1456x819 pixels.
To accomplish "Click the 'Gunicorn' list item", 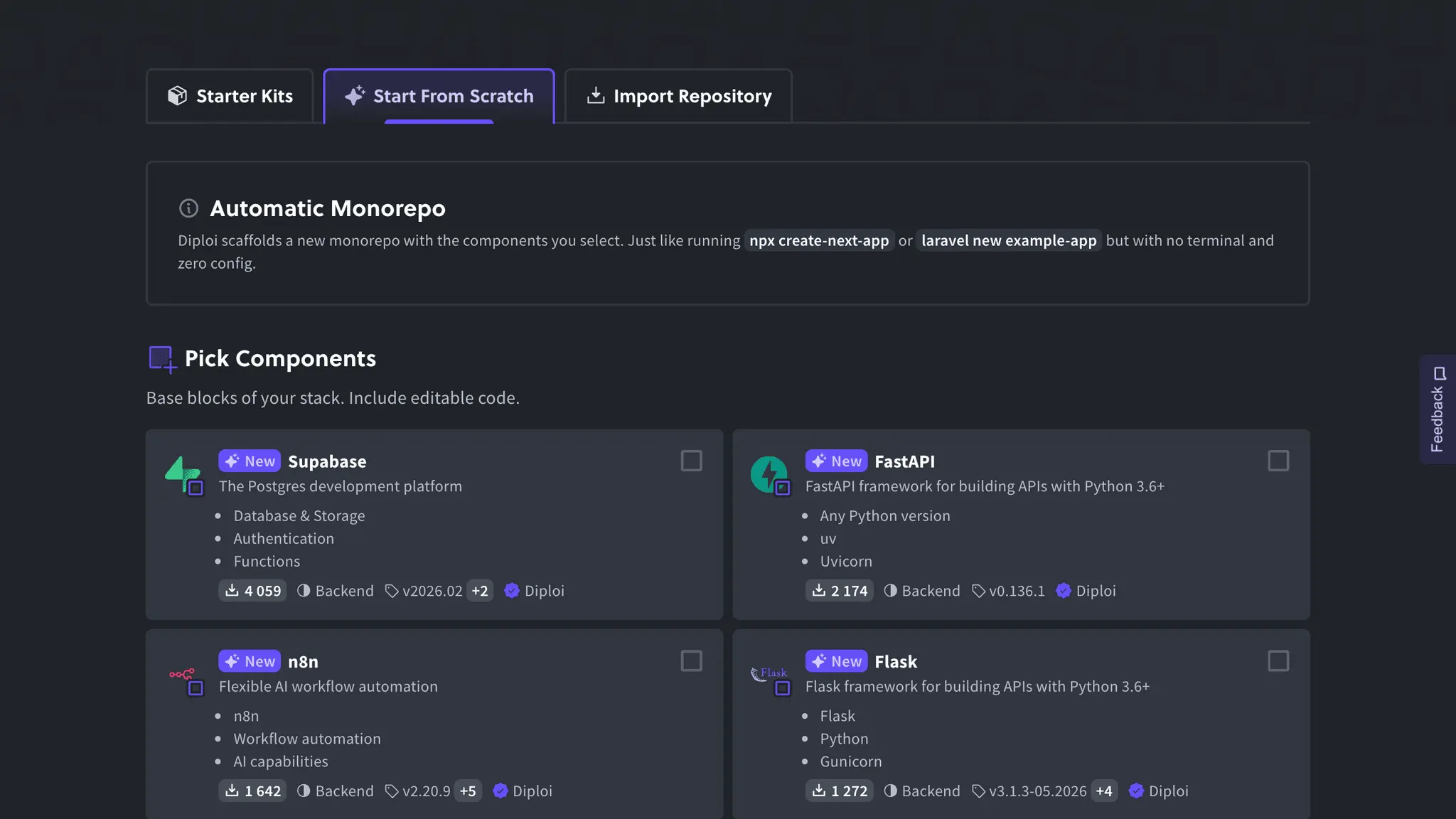I will pos(851,761).
